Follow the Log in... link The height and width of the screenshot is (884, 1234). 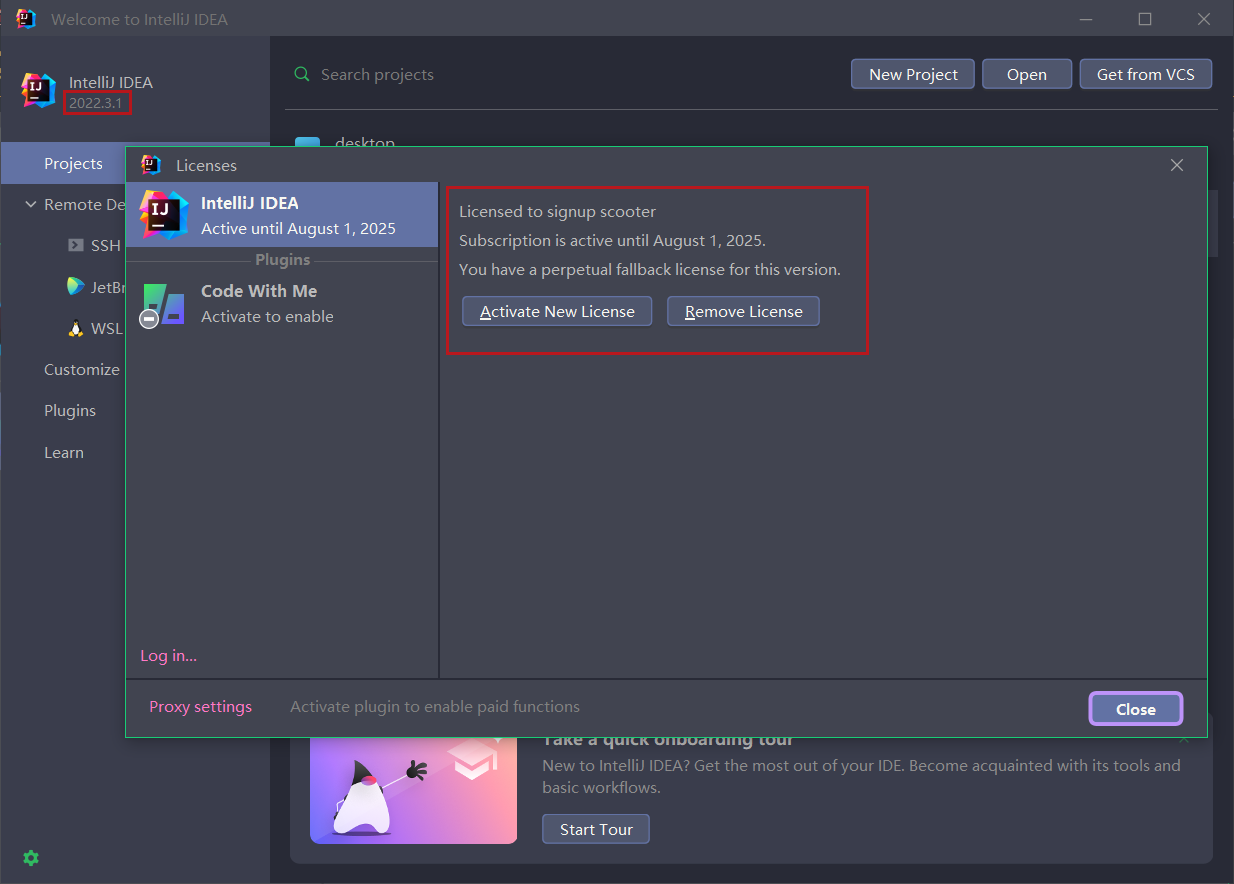pos(169,656)
